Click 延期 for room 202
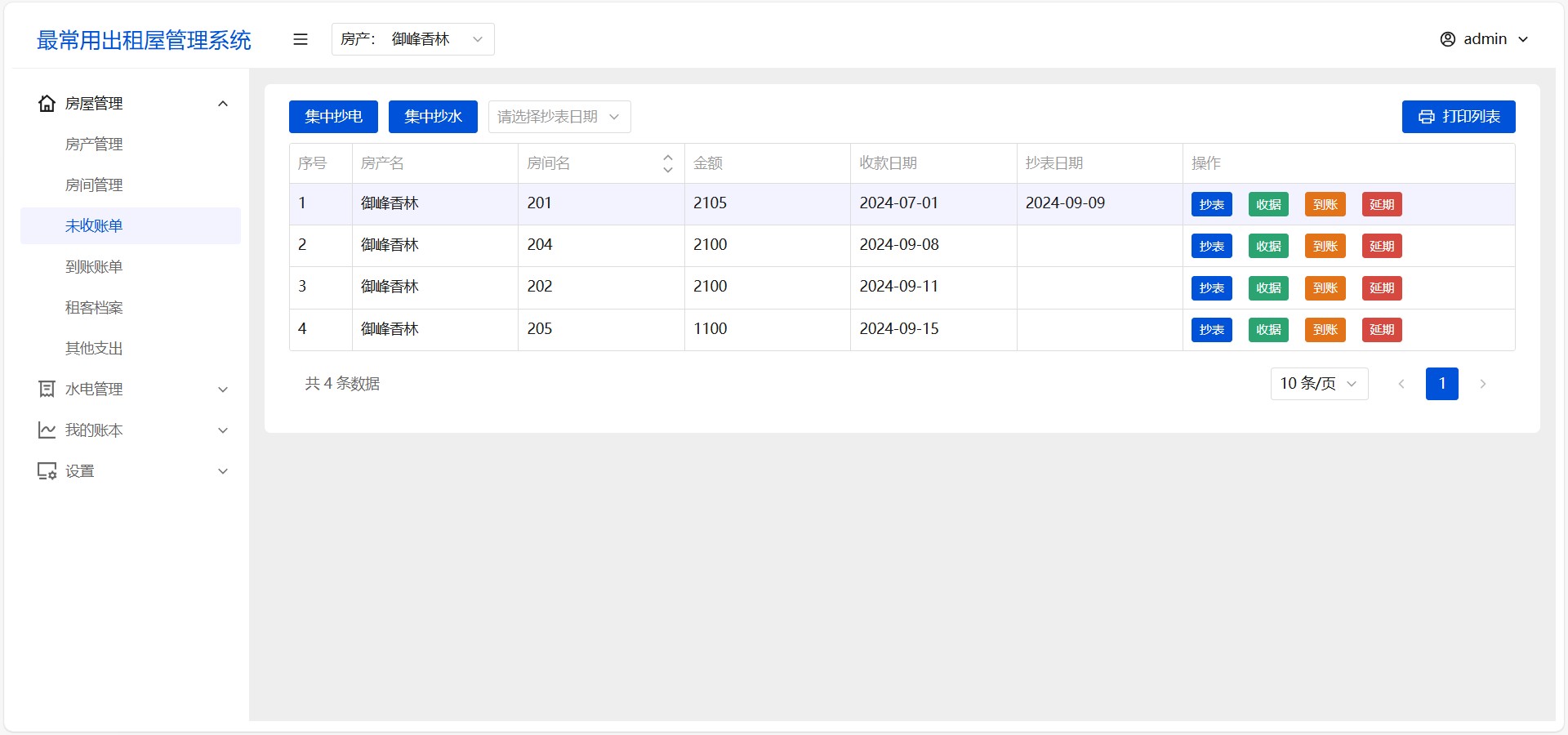The image size is (1568, 735). tap(1382, 287)
